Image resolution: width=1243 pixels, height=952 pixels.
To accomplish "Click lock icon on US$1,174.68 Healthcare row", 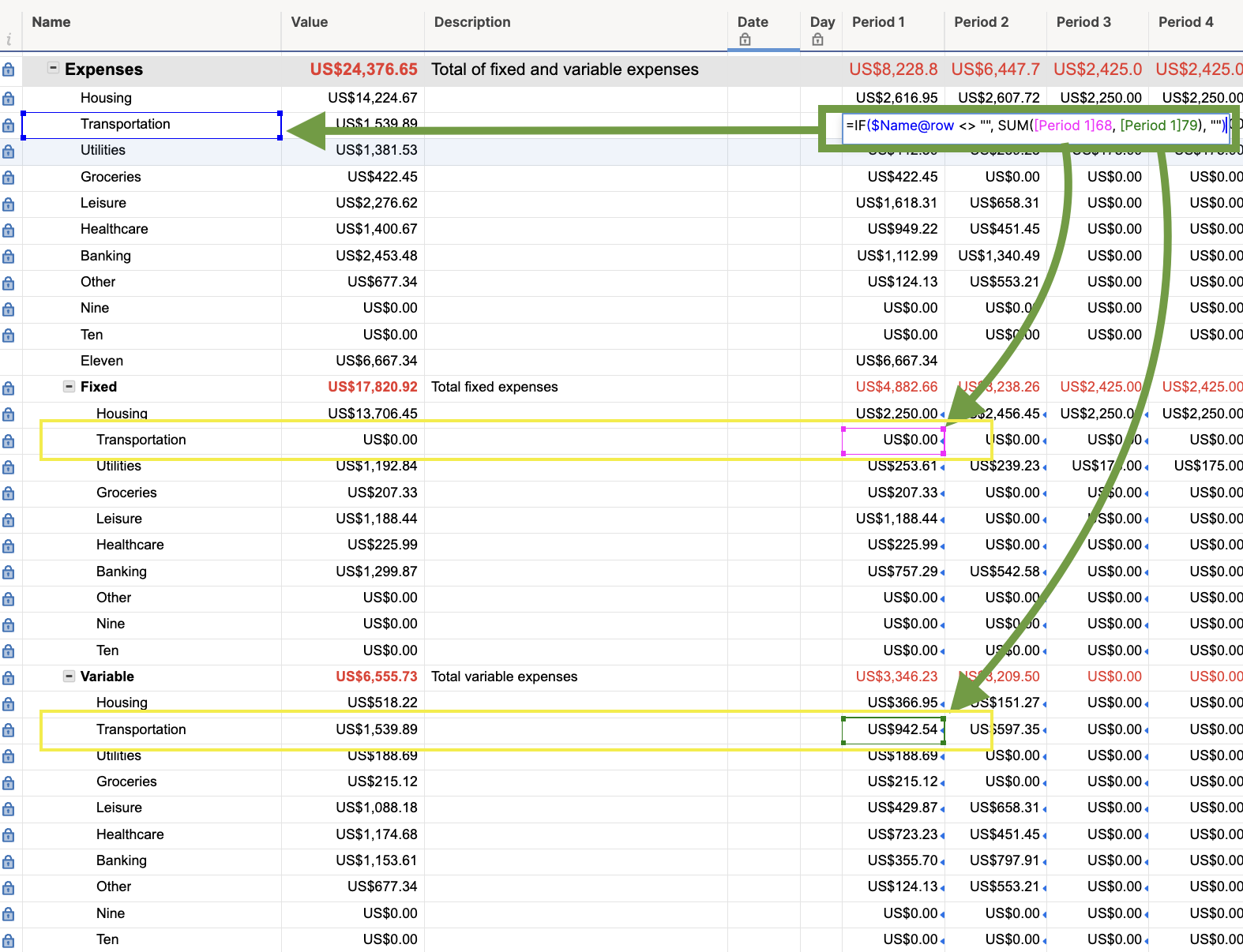I will coord(8,836).
